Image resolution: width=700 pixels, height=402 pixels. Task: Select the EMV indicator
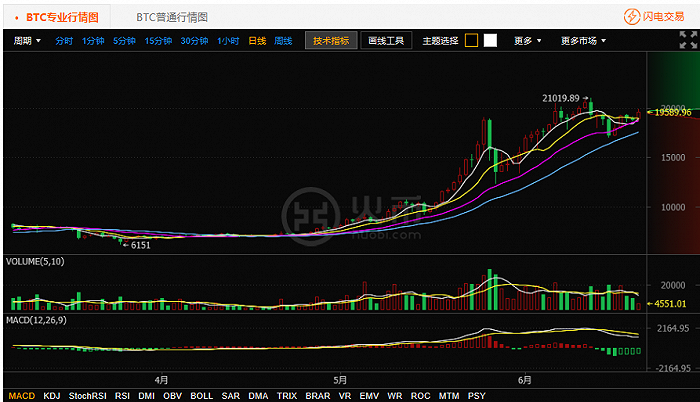click(x=369, y=396)
